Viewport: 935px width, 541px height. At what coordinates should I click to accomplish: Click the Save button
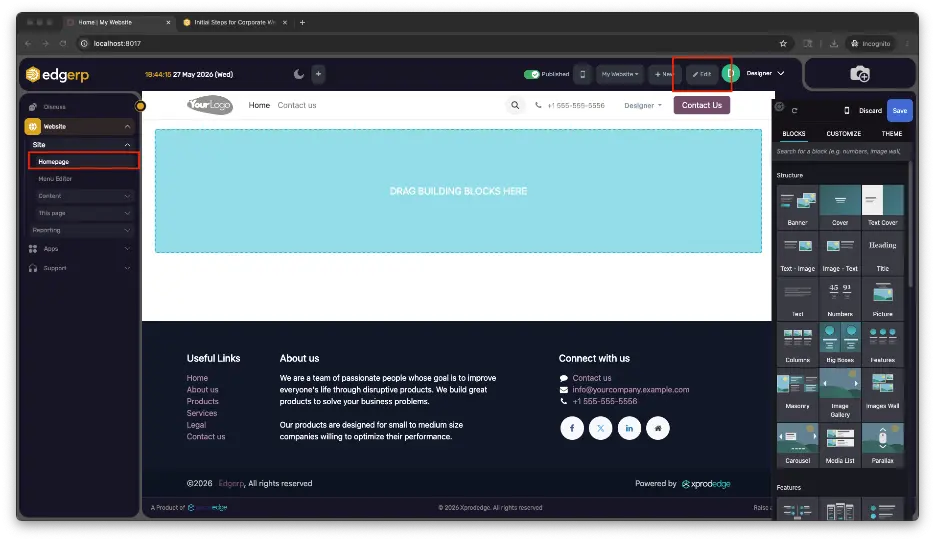click(x=899, y=110)
